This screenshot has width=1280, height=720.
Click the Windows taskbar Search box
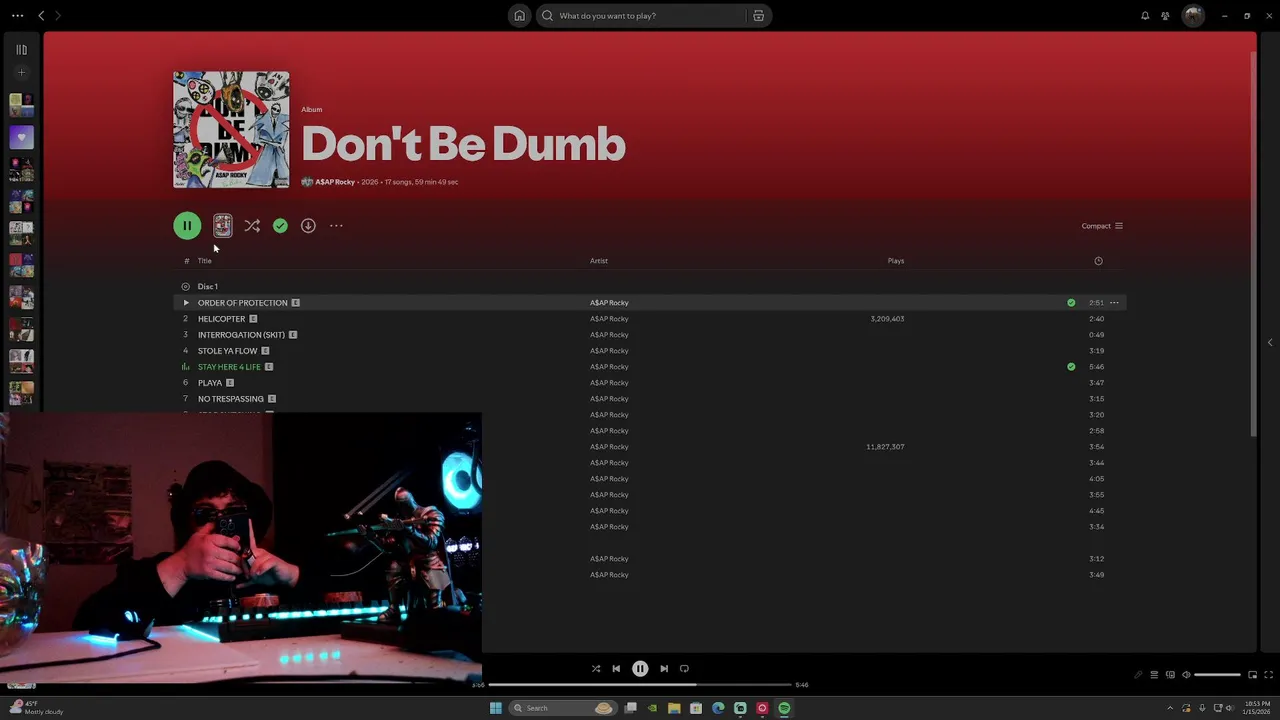coord(565,708)
